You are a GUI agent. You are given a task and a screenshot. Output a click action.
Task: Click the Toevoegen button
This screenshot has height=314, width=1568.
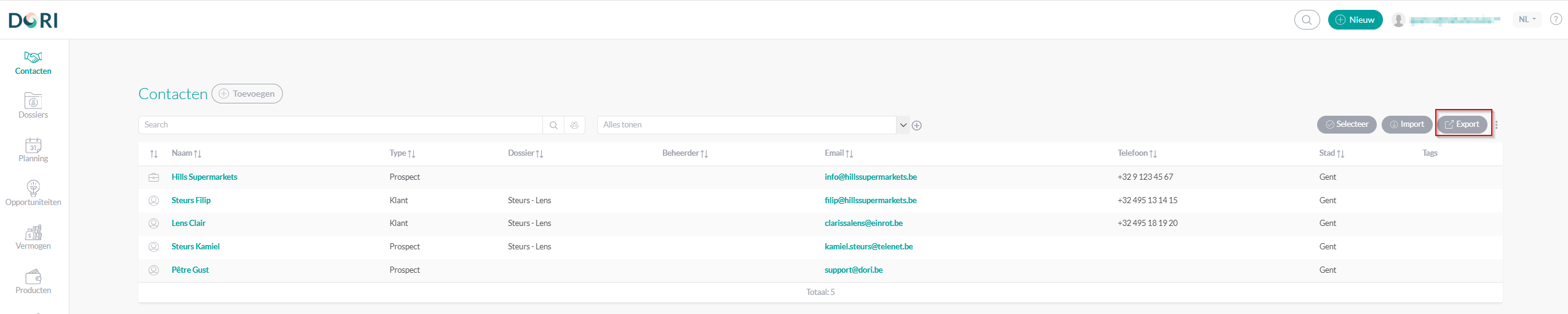pyautogui.click(x=247, y=94)
